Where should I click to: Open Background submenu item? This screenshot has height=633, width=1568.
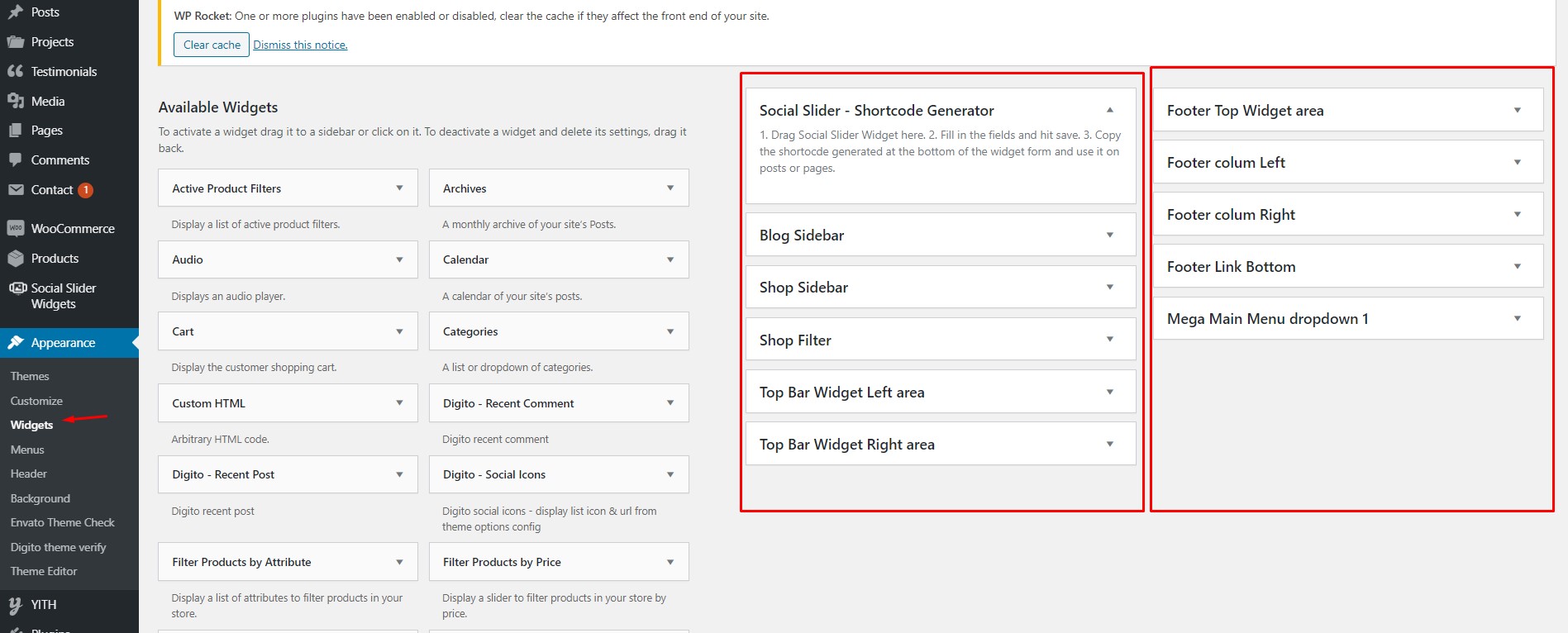[41, 498]
